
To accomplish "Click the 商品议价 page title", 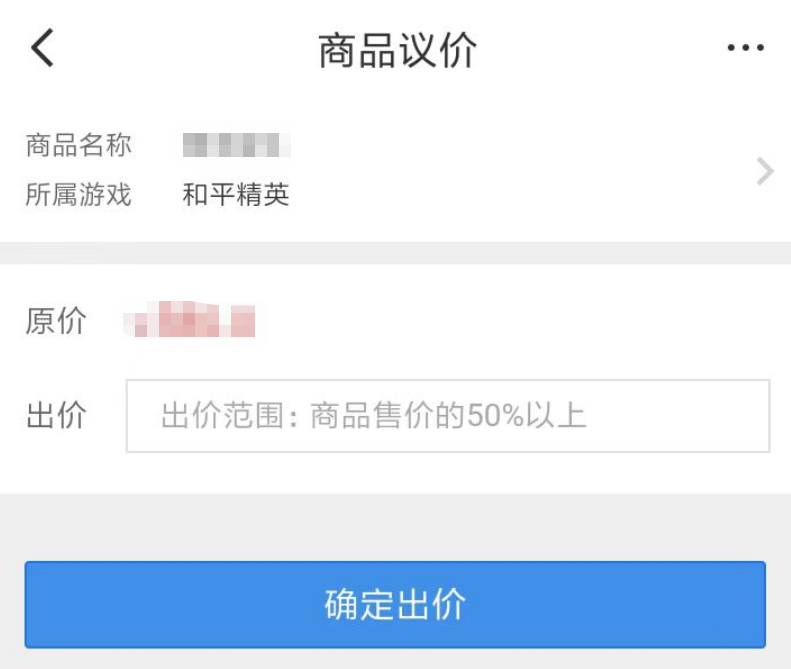I will [397, 50].
